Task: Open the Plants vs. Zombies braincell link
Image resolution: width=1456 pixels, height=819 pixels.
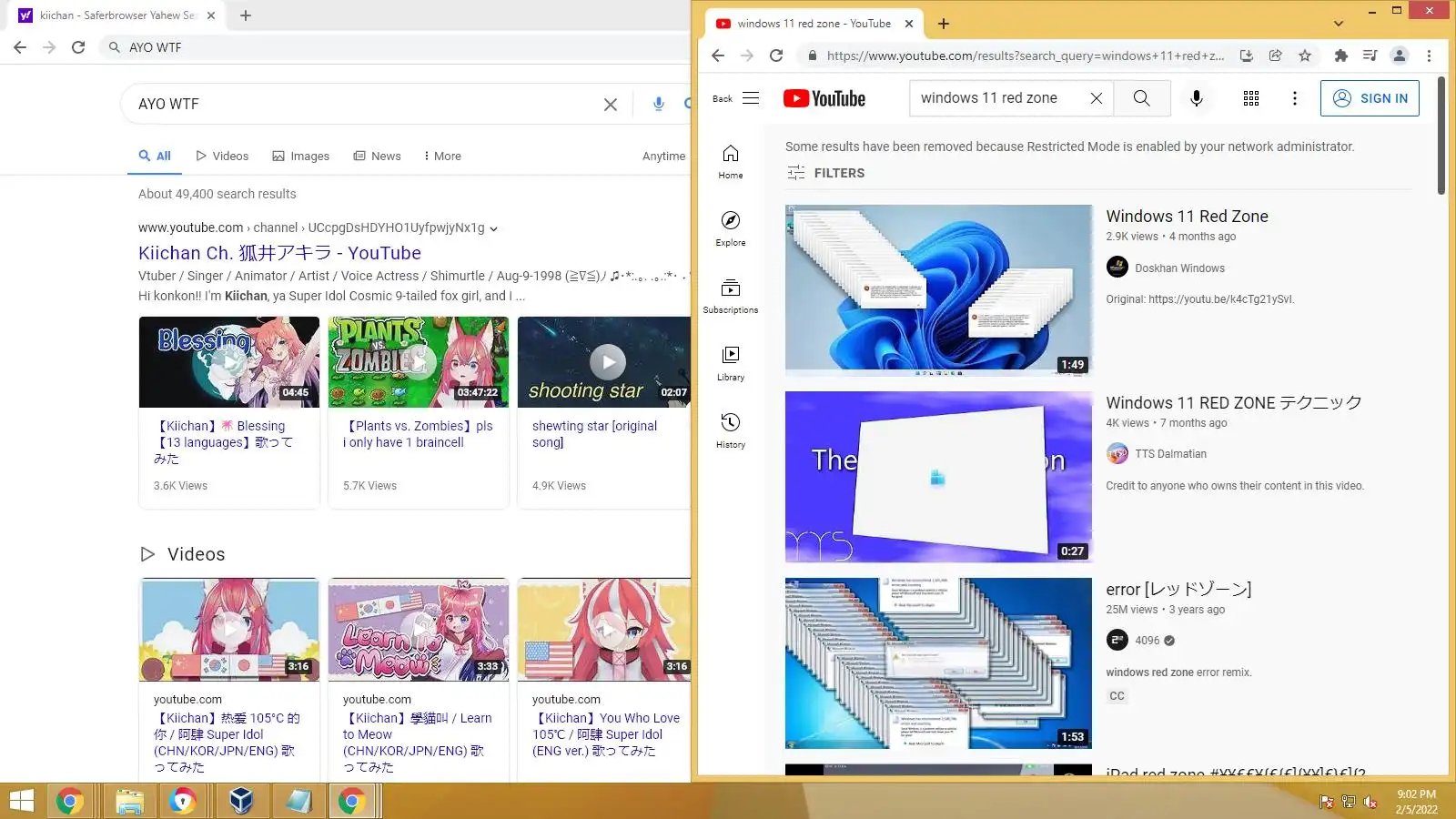Action: point(418,434)
